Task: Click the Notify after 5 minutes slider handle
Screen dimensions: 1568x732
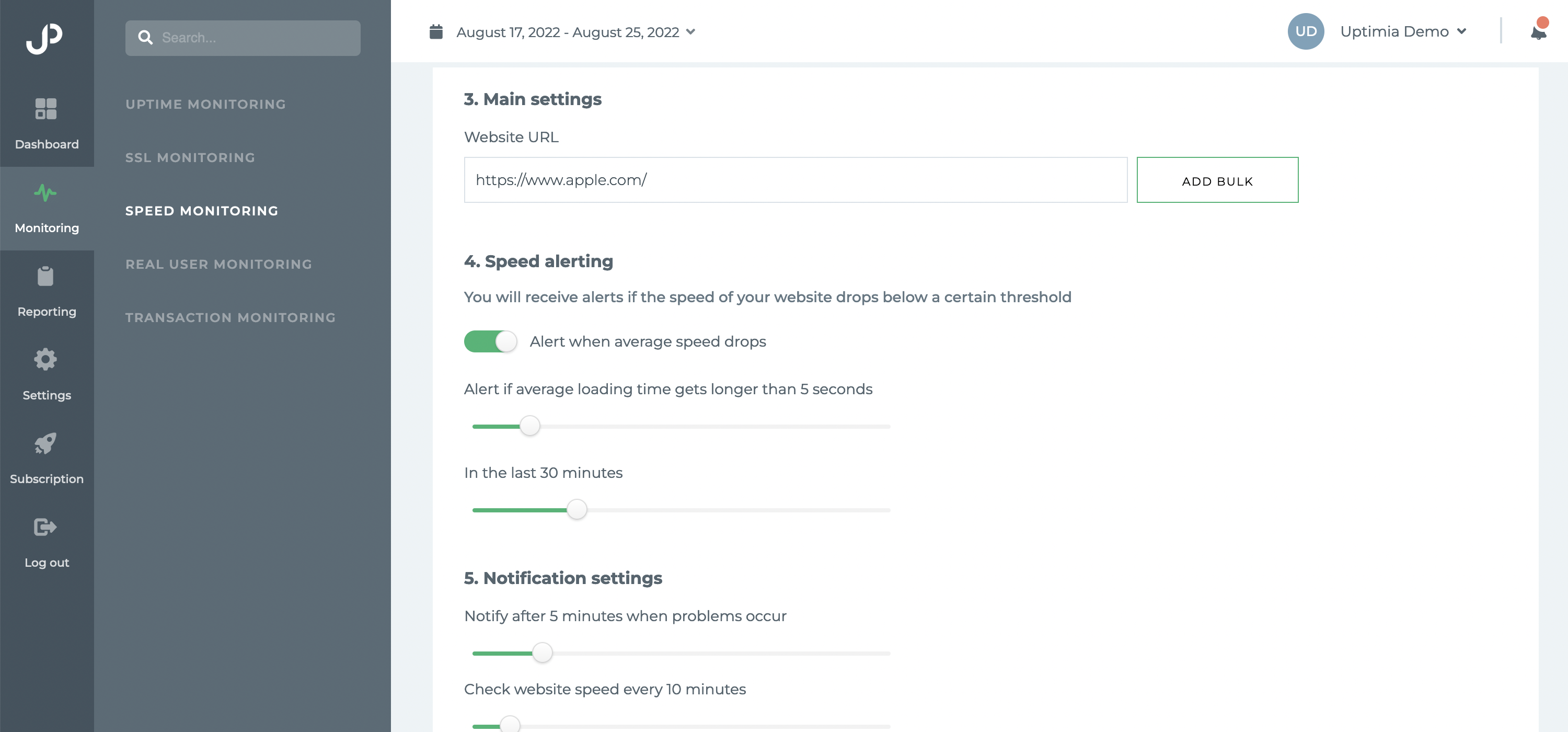Action: [x=541, y=653]
